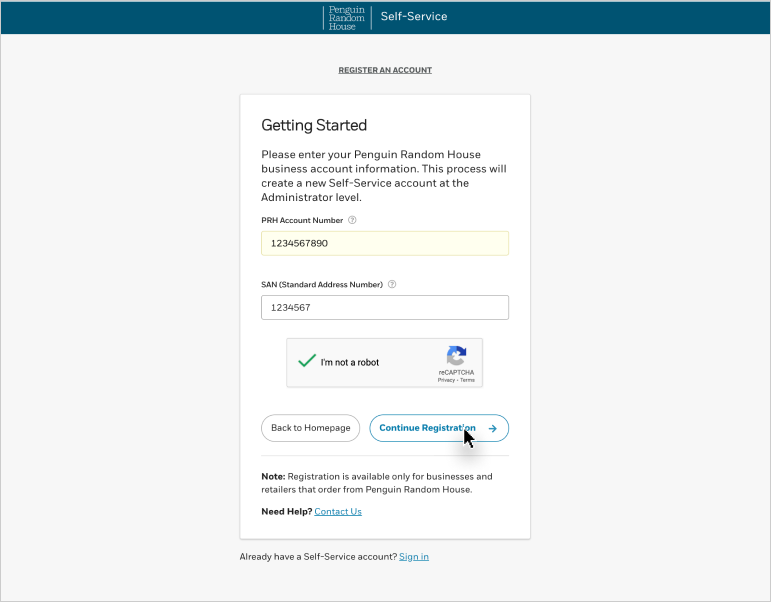Click the Need Help? text

point(287,512)
